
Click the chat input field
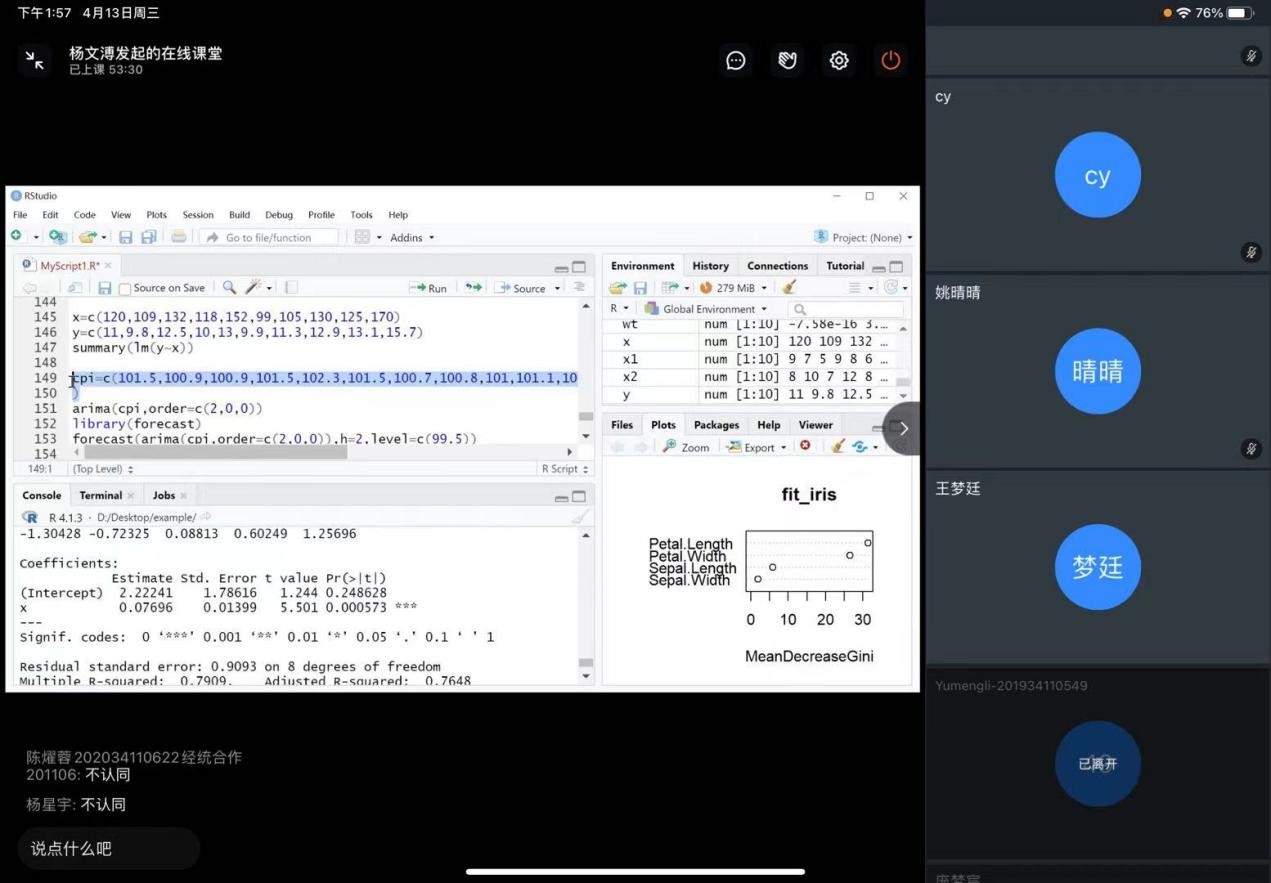click(x=108, y=849)
